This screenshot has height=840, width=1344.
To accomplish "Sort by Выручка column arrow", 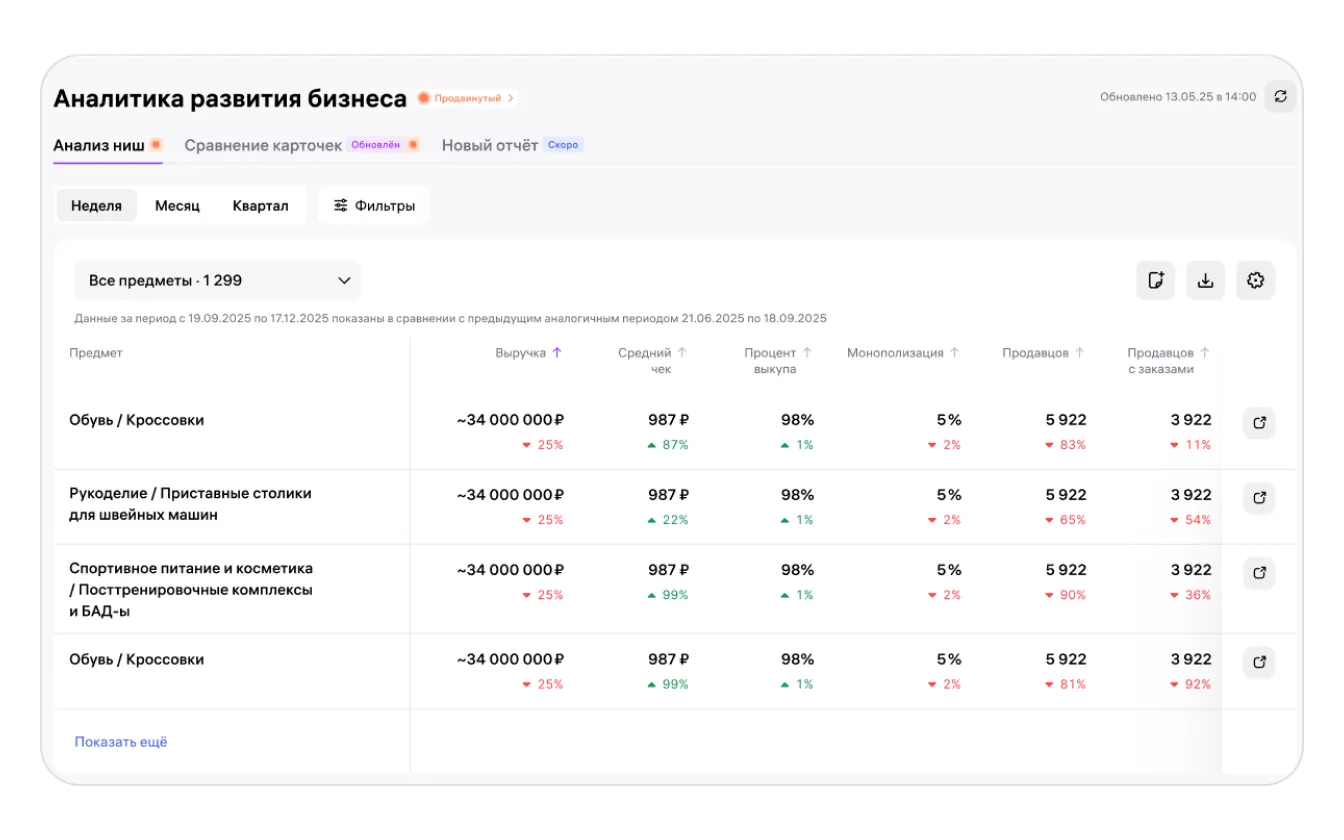I will click(557, 353).
